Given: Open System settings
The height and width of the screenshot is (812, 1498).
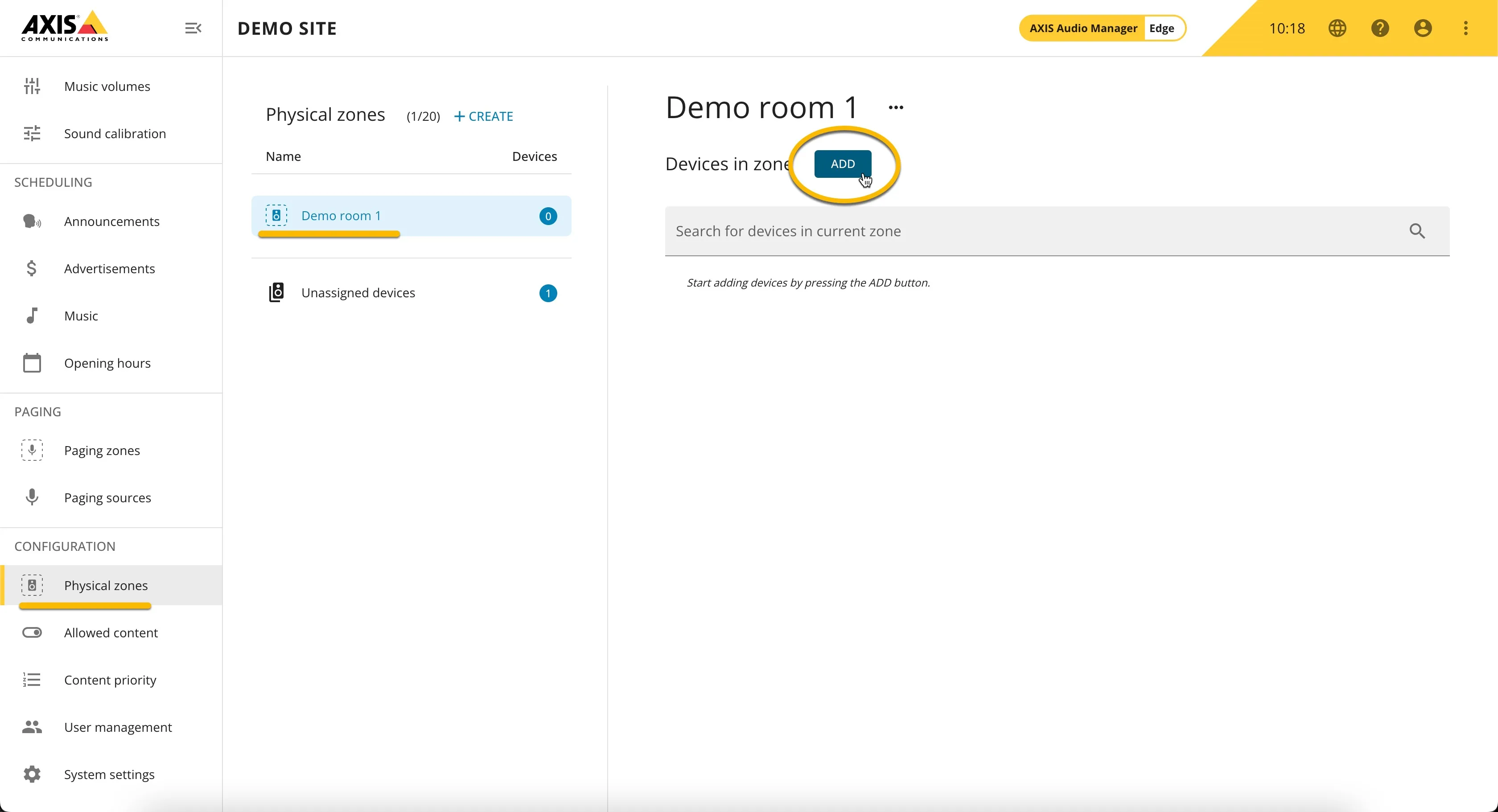Looking at the screenshot, I should (111, 774).
